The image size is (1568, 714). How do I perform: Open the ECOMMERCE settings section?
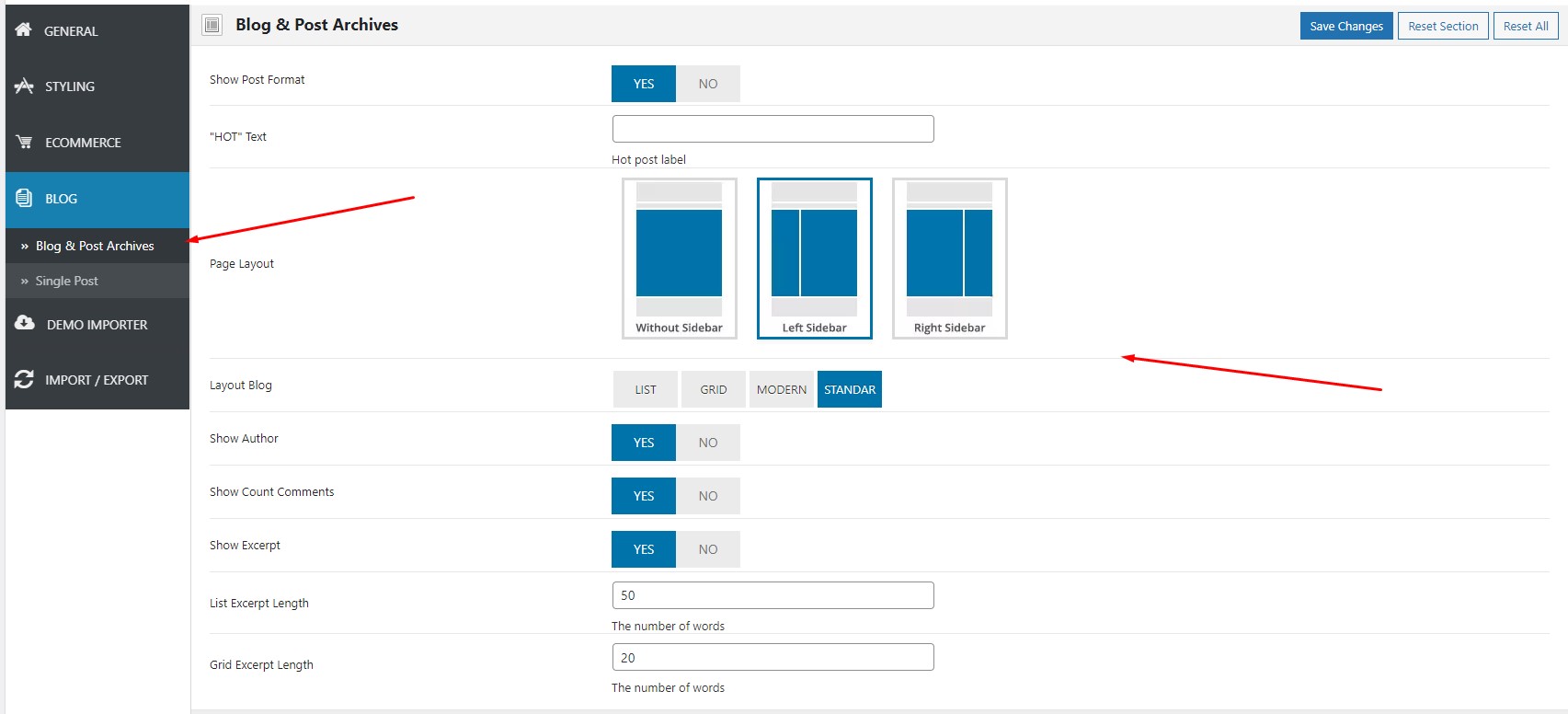(97, 143)
